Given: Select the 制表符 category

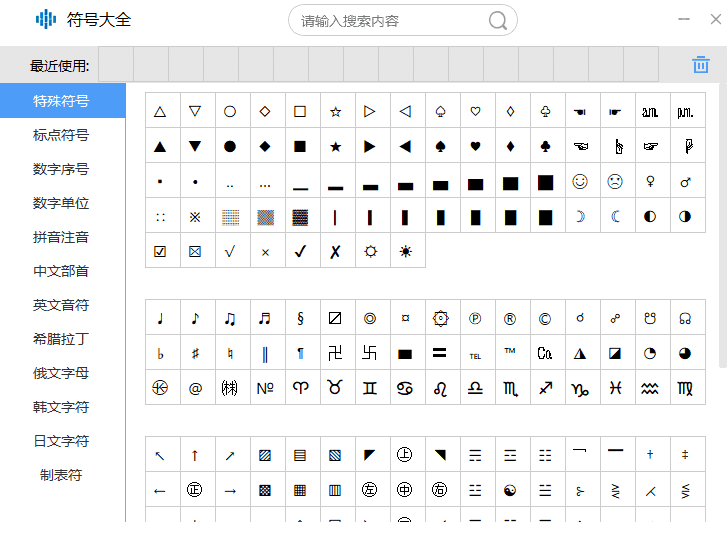Looking at the screenshot, I should click(61, 475).
